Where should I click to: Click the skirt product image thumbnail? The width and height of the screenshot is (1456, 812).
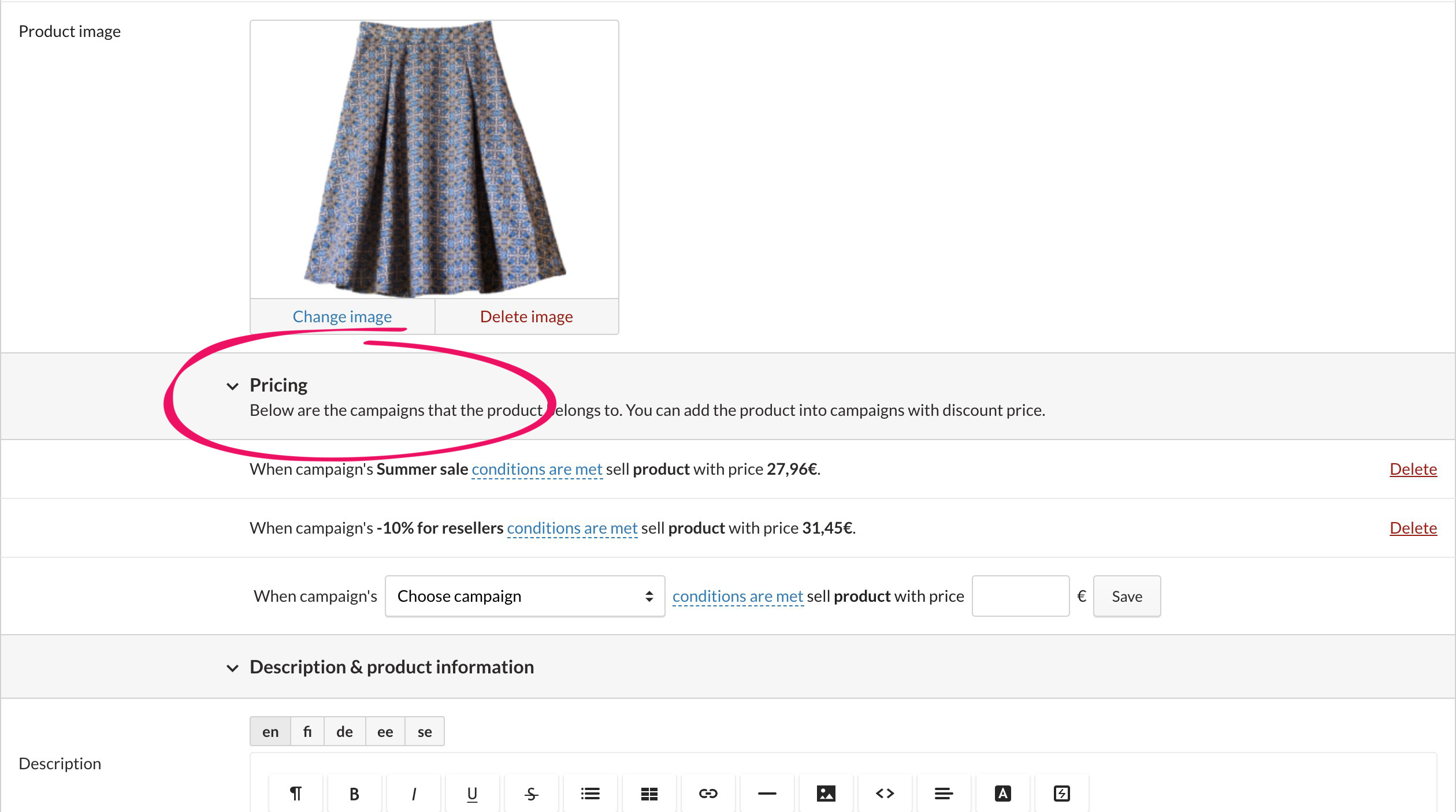[x=434, y=159]
